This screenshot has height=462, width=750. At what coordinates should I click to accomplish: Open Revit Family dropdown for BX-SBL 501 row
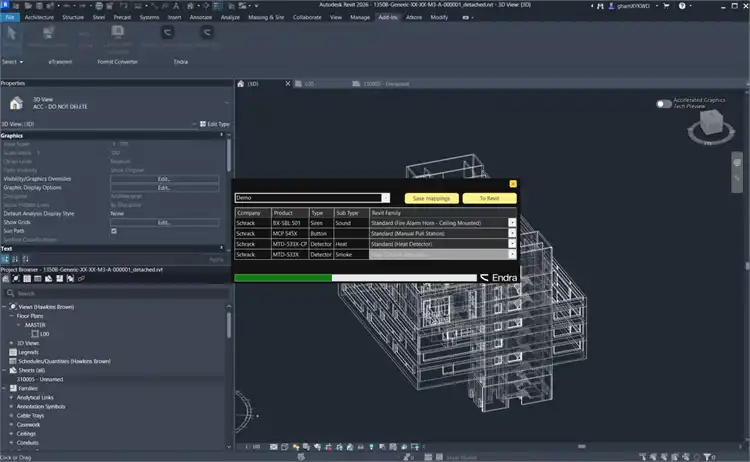[512, 223]
